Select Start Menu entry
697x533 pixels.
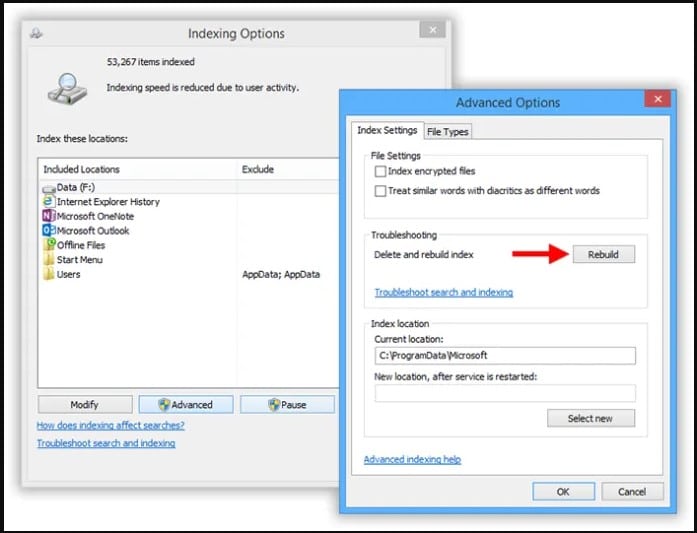tap(80, 260)
